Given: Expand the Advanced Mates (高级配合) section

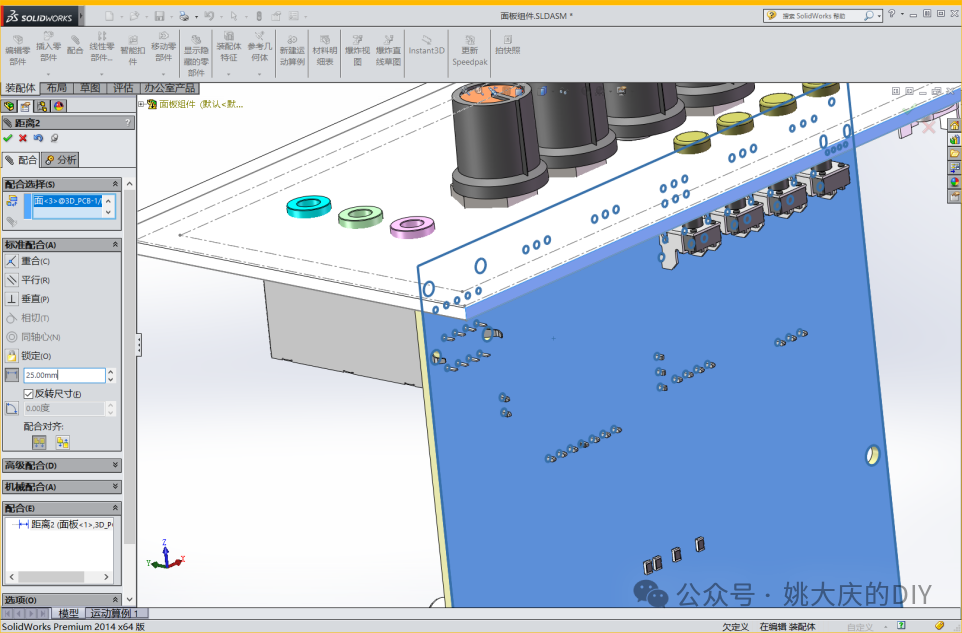Looking at the screenshot, I should pos(61,465).
